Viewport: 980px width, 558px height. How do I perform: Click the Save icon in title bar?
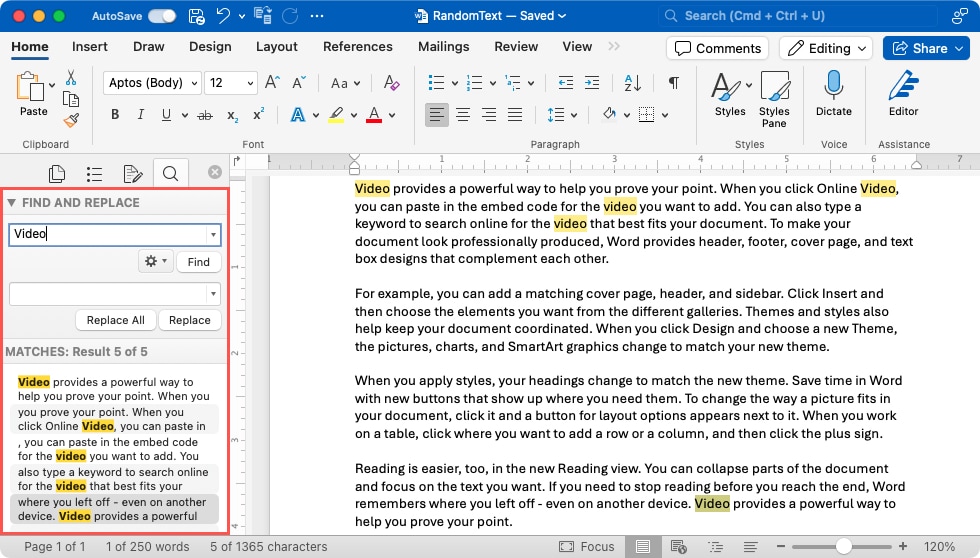click(196, 16)
